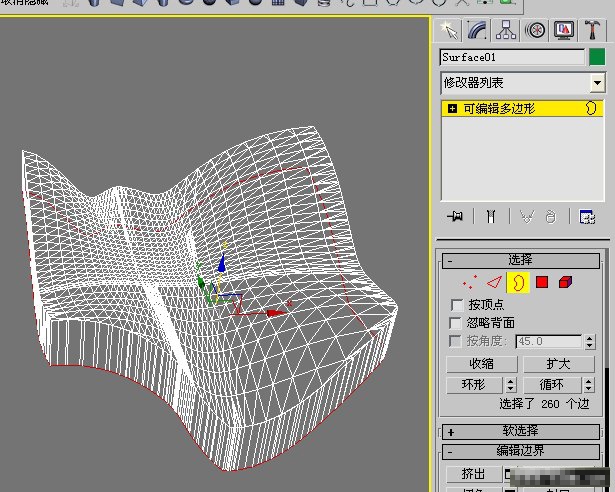Click the border sub-object icon on the 可编辑多边形 row

pos(591,108)
